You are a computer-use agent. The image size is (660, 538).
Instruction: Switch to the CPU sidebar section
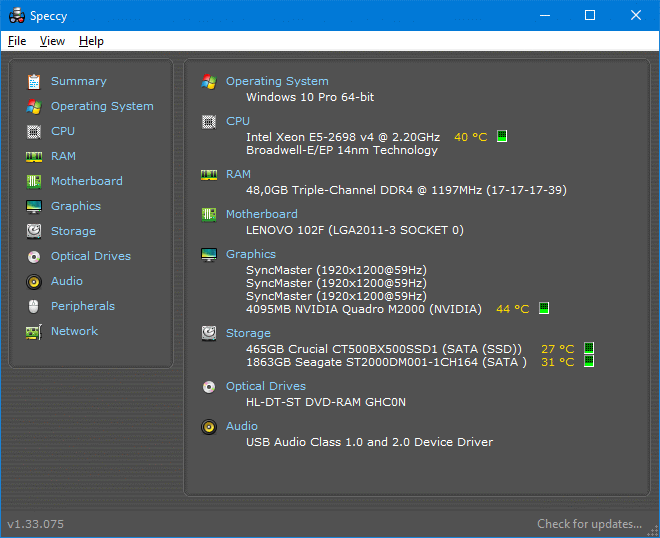63,131
